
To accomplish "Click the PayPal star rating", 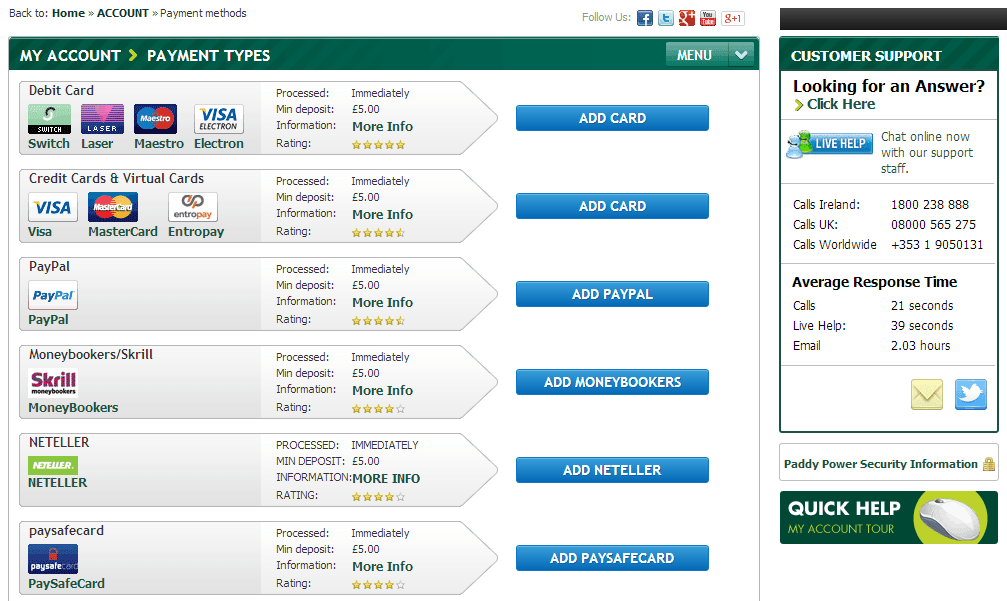I will pyautogui.click(x=378, y=321).
